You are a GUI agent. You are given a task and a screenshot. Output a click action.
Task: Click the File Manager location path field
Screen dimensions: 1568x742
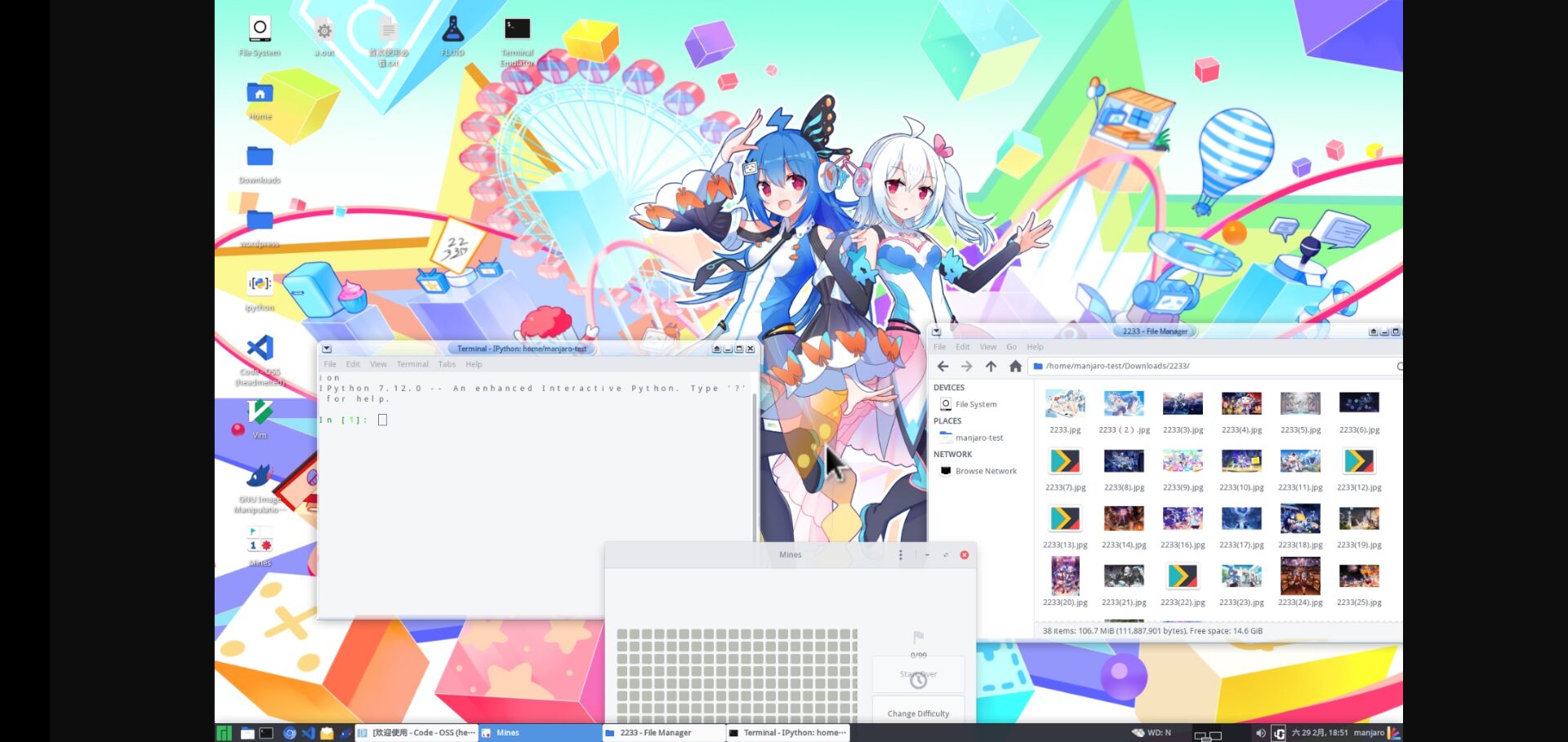tap(1210, 367)
